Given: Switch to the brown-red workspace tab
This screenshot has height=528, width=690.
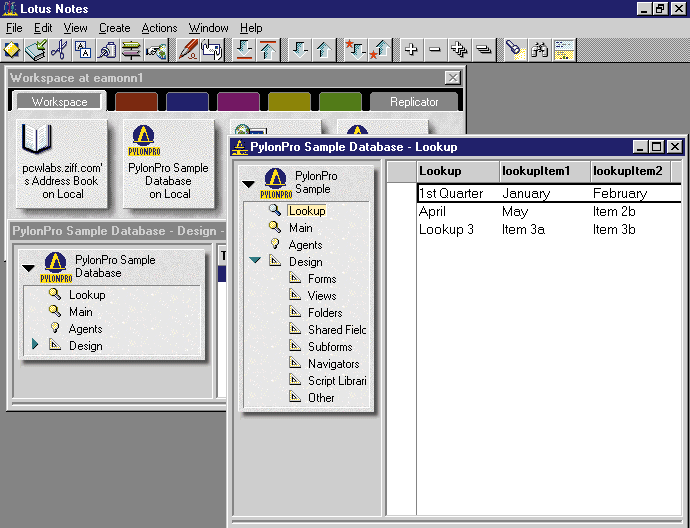Looking at the screenshot, I should 136,102.
